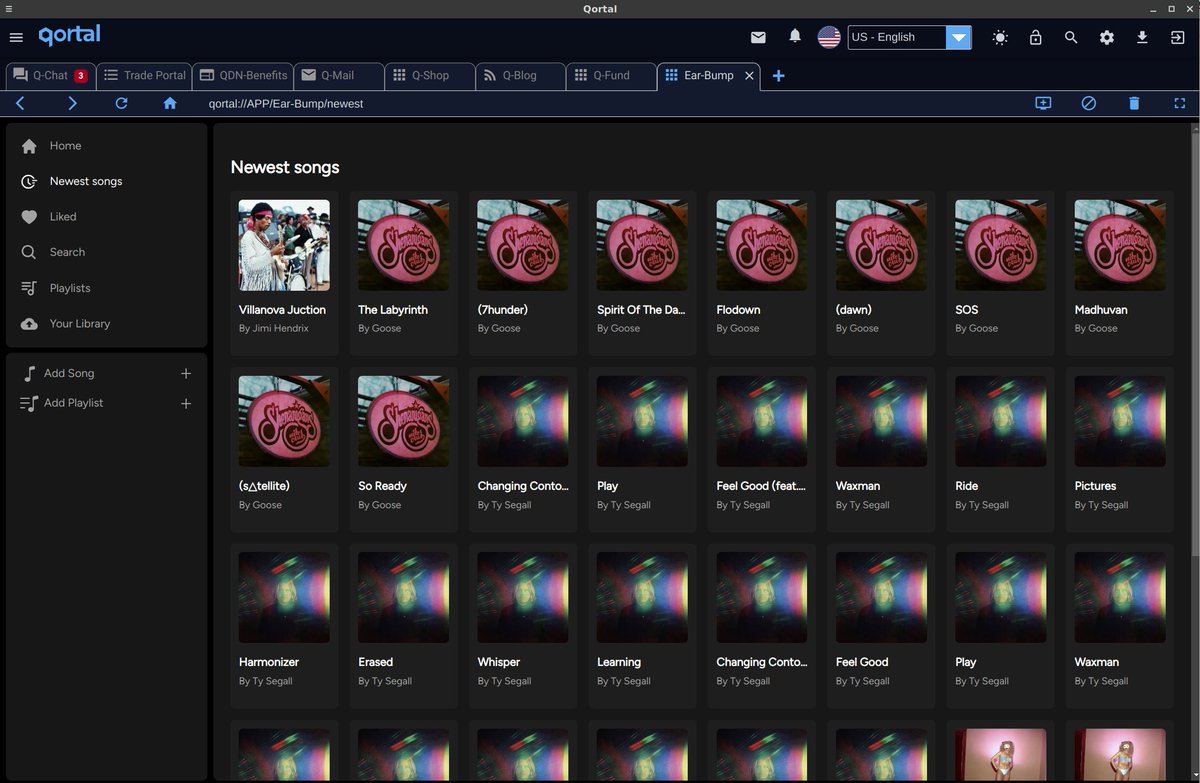Click the trash delete icon
Viewport: 1200px width, 783px height.
(x=1134, y=103)
